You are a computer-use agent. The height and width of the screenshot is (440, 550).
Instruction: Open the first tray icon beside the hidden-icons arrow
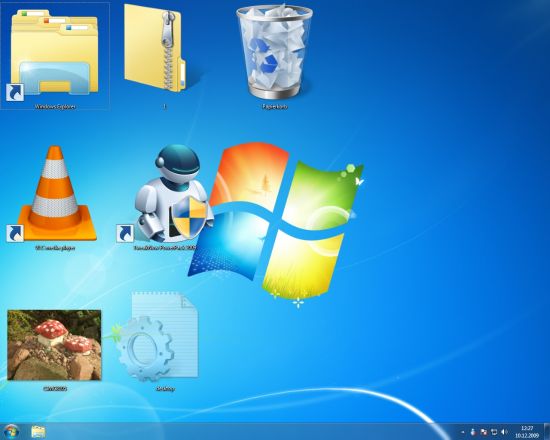473,432
